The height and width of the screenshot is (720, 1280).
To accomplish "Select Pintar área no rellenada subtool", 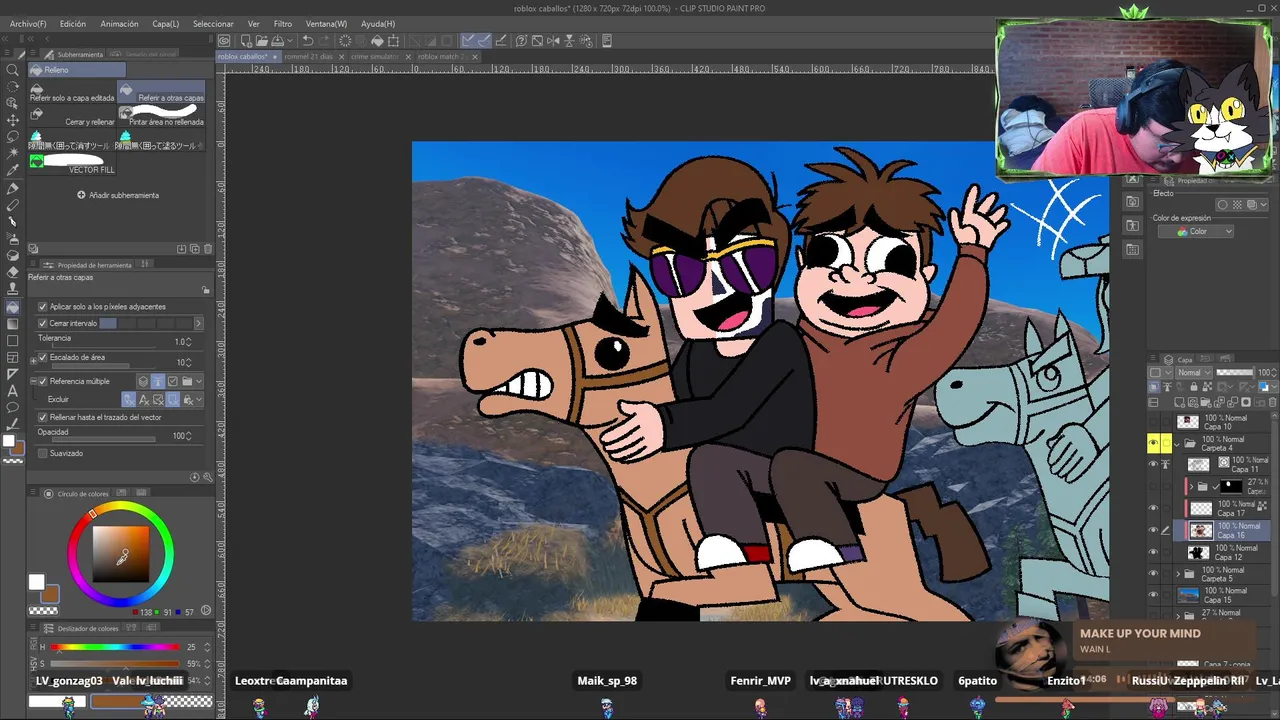I will tap(162, 116).
